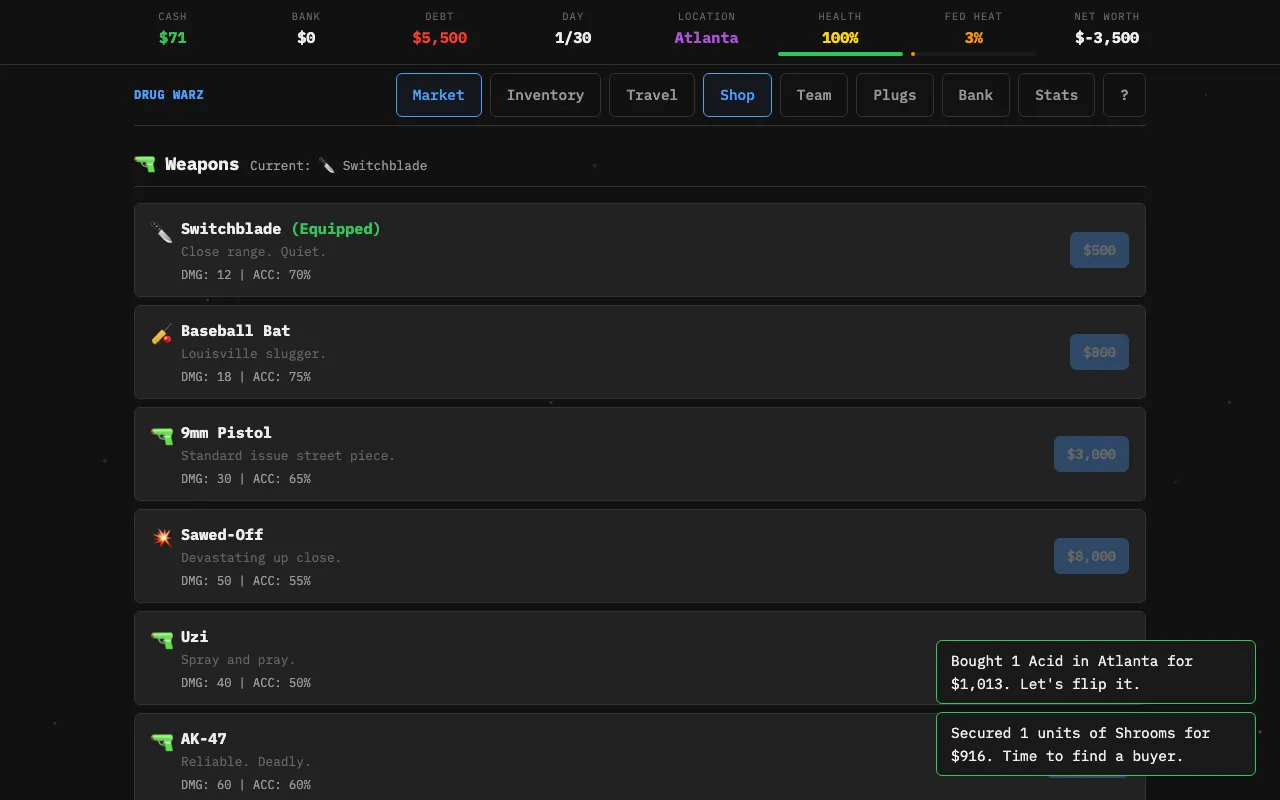
Task: Click the DRUG WARZ logo
Action: tap(169, 95)
